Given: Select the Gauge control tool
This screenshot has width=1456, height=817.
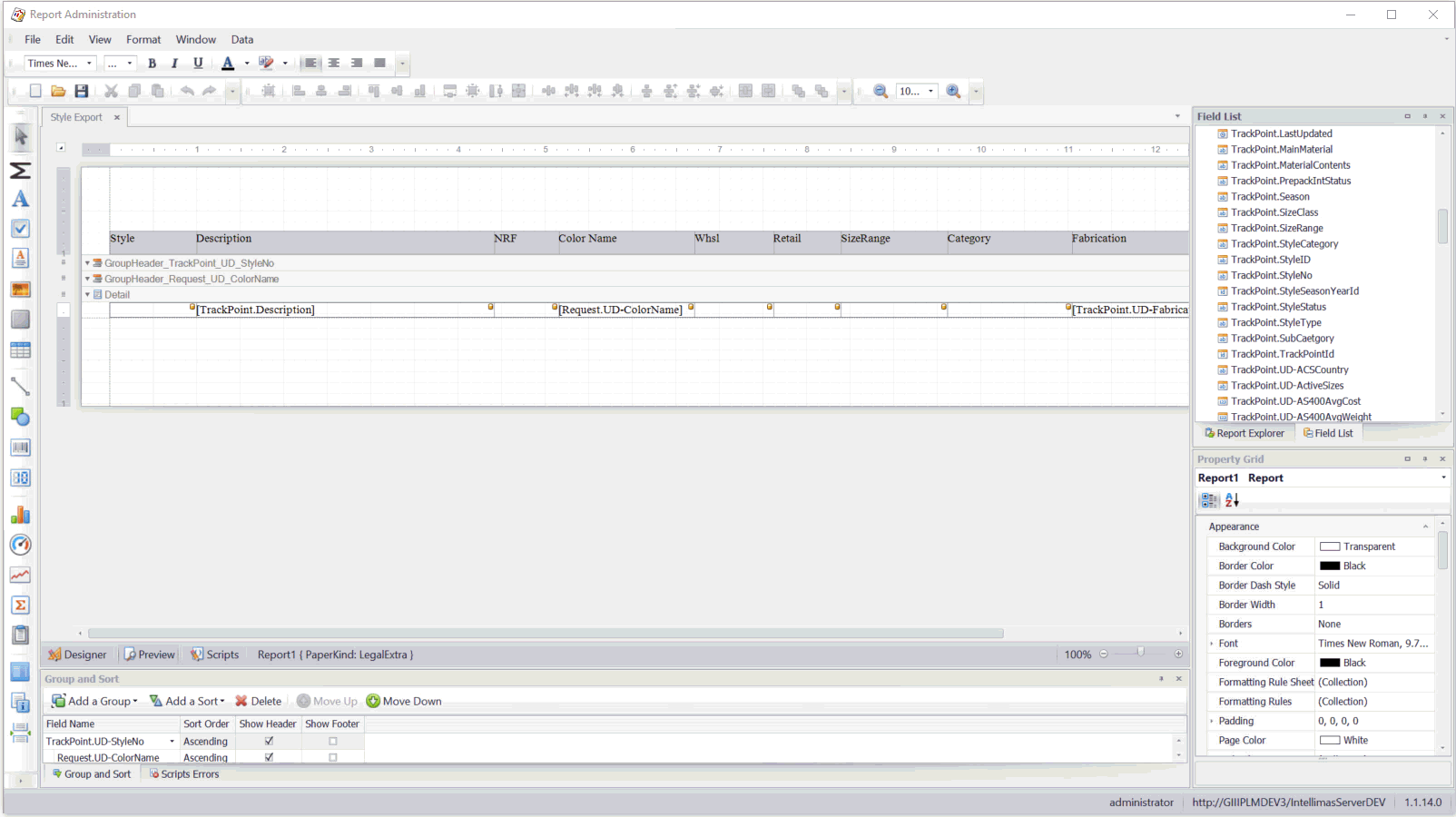Looking at the screenshot, I should pos(20,545).
